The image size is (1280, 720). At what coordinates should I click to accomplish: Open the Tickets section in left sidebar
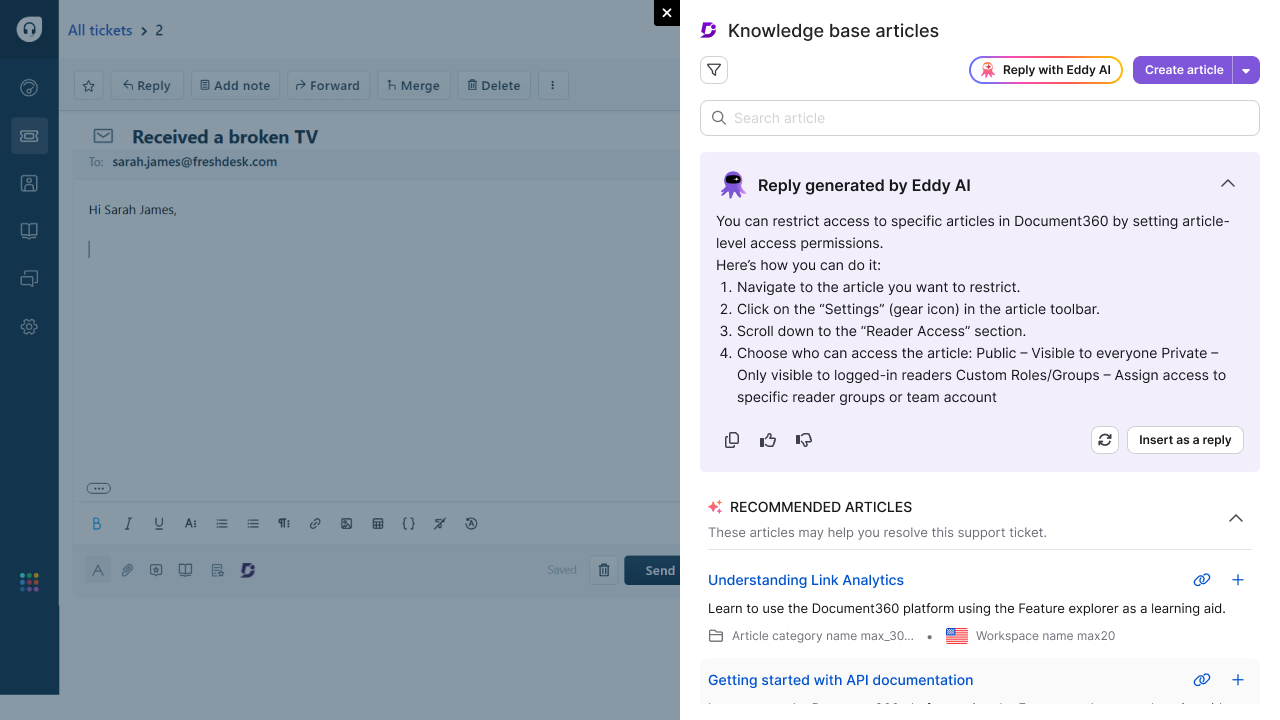pyautogui.click(x=29, y=135)
